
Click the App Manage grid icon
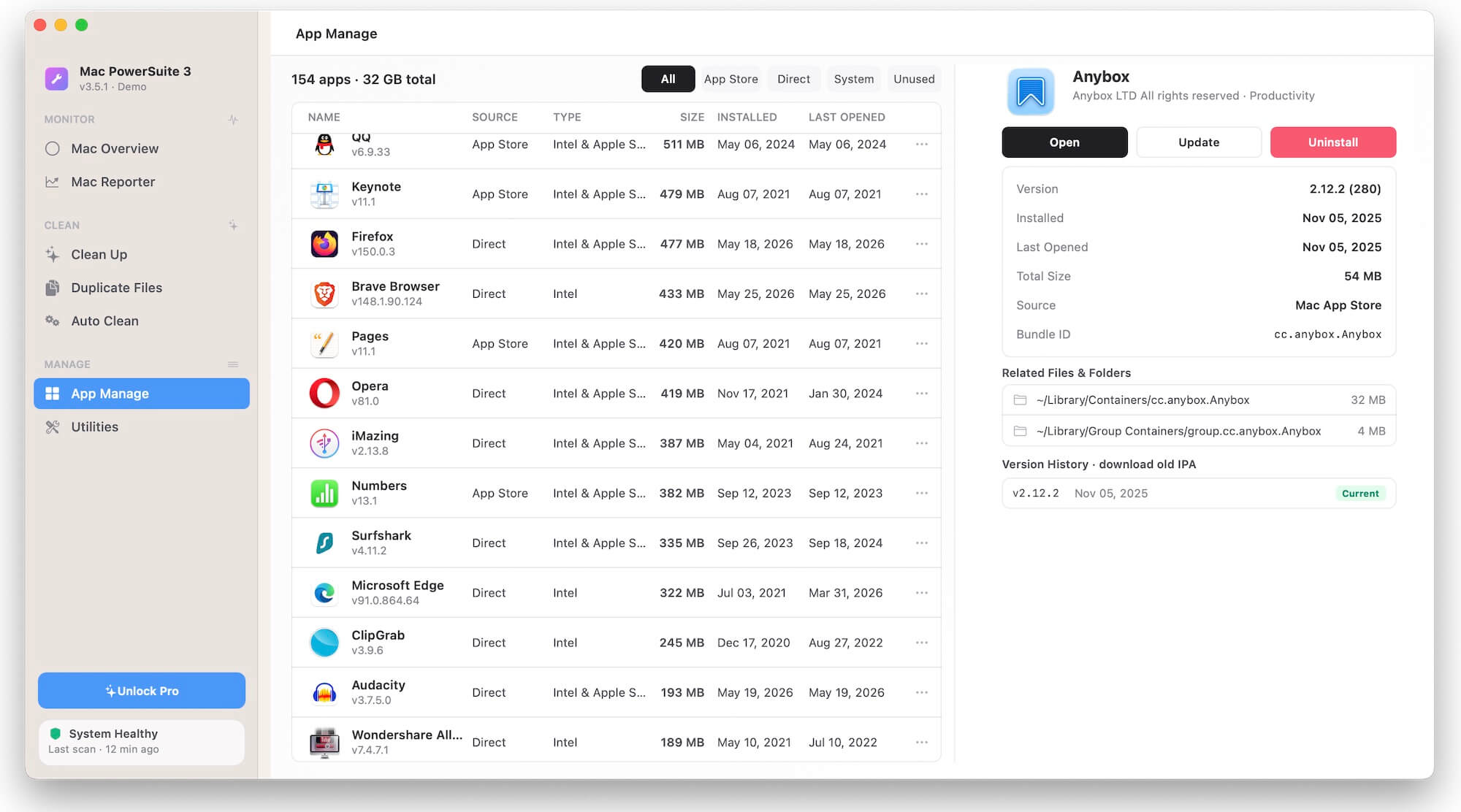pos(53,394)
